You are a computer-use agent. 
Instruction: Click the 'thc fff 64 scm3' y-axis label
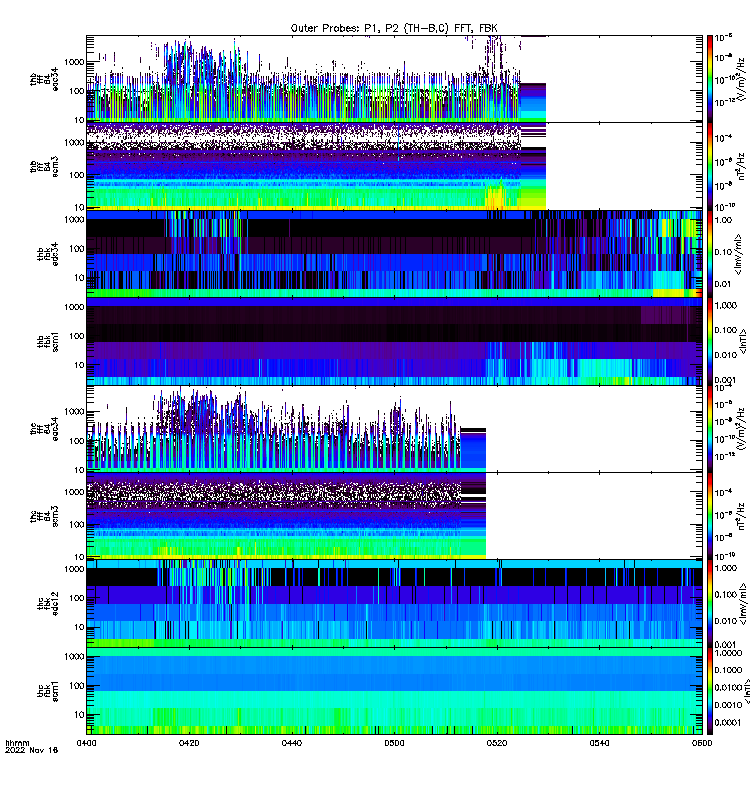click(44, 516)
